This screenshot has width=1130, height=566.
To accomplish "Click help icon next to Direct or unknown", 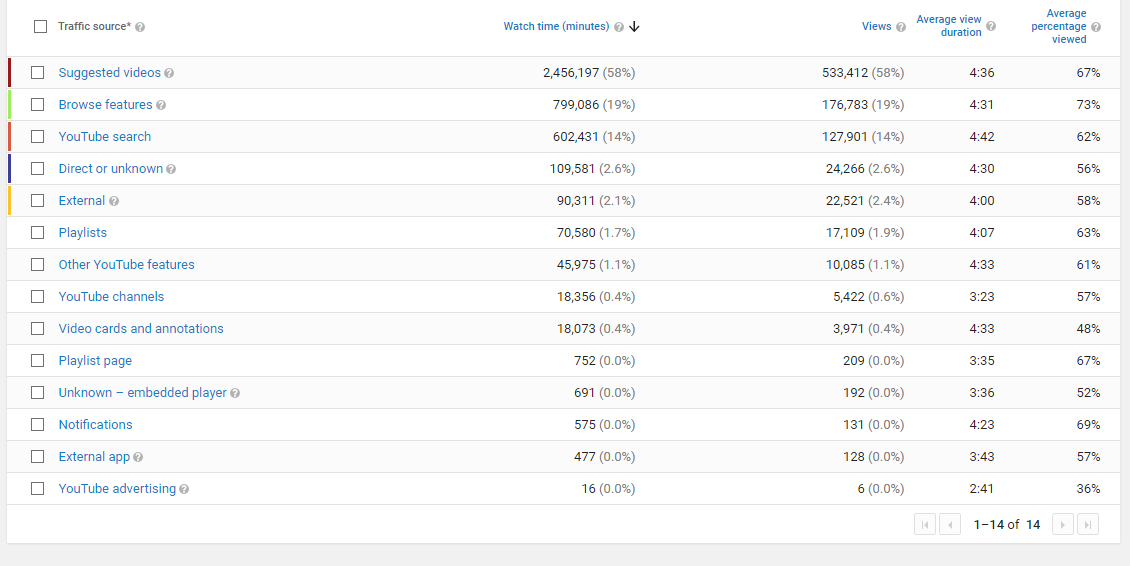I will pos(171,169).
